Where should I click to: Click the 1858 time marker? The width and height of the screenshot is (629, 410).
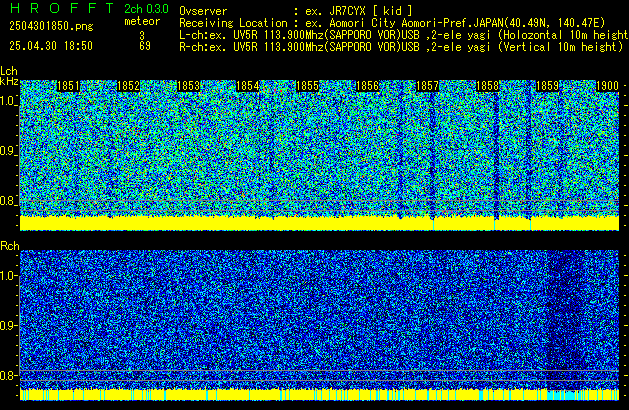point(487,86)
